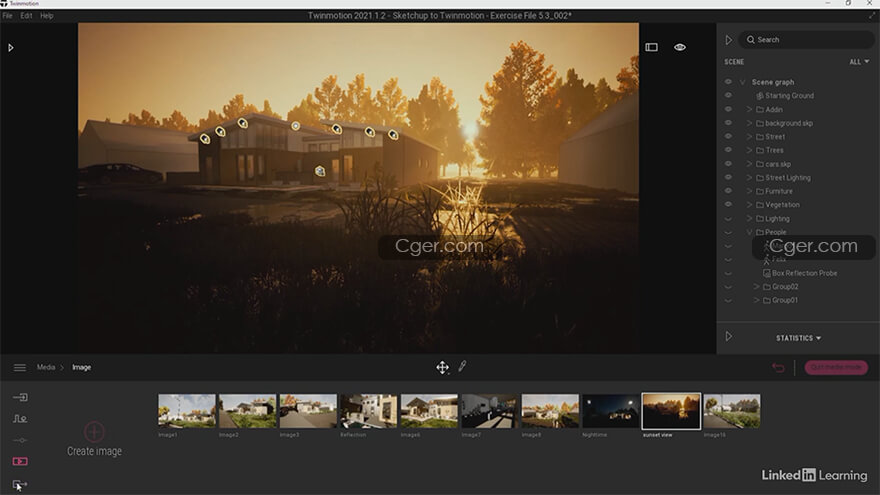Hide the Street folder
This screenshot has height=495, width=880.
click(728, 136)
